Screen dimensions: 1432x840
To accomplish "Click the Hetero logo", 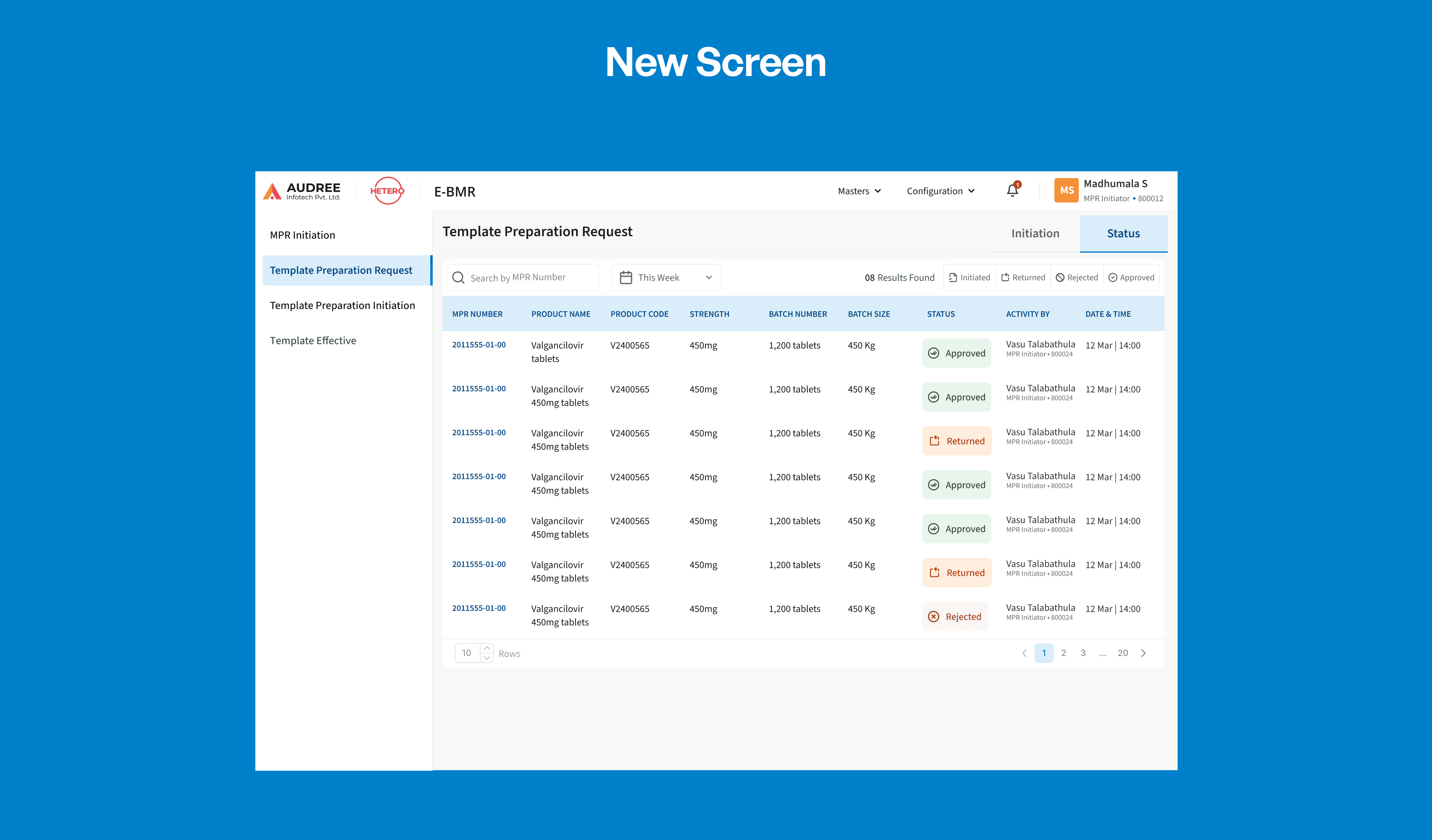I will point(387,191).
